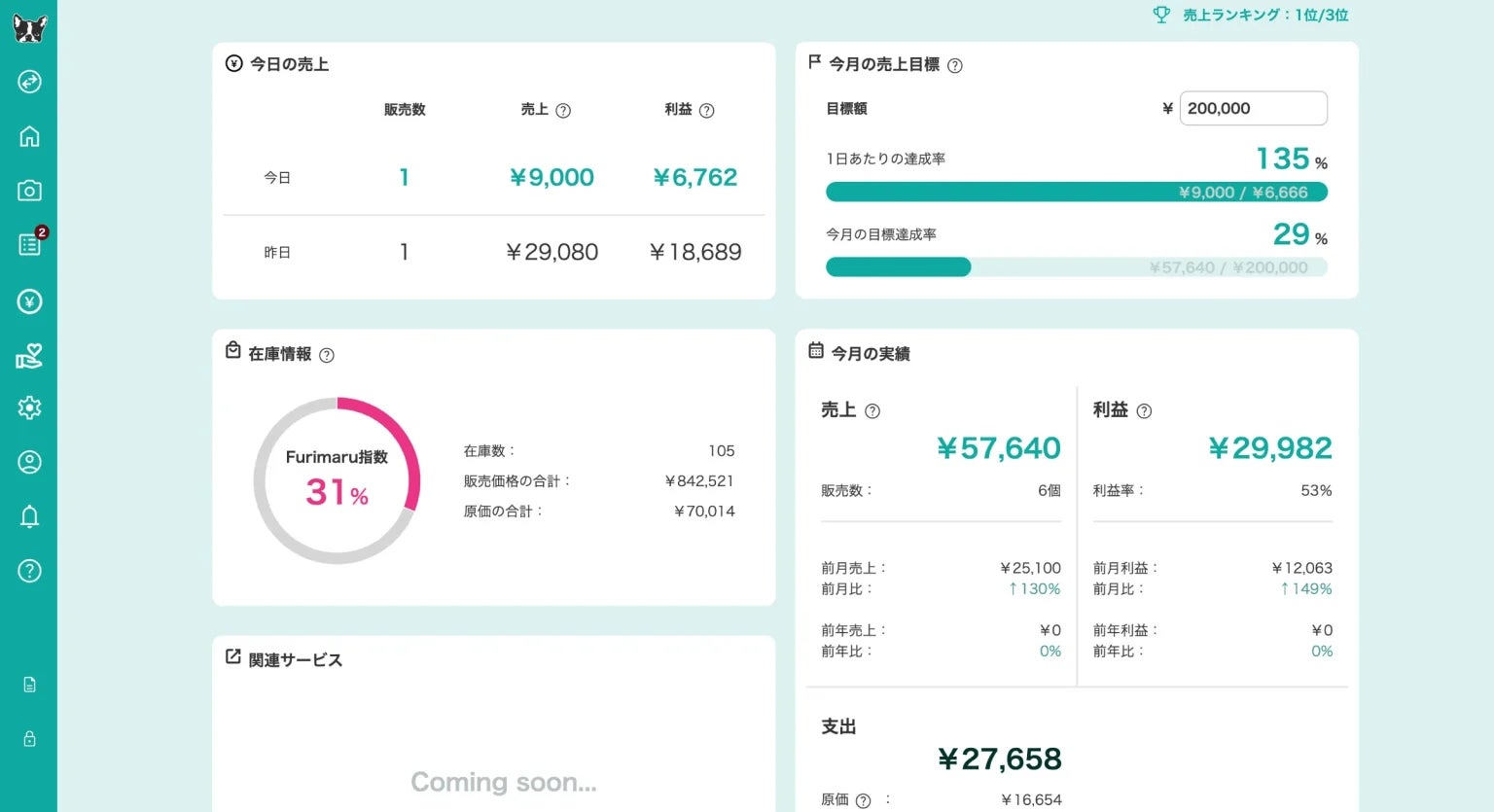Viewport: 1494px width, 812px height.
Task: Click the ↑149% month-over-month profit figure
Action: point(1306,589)
